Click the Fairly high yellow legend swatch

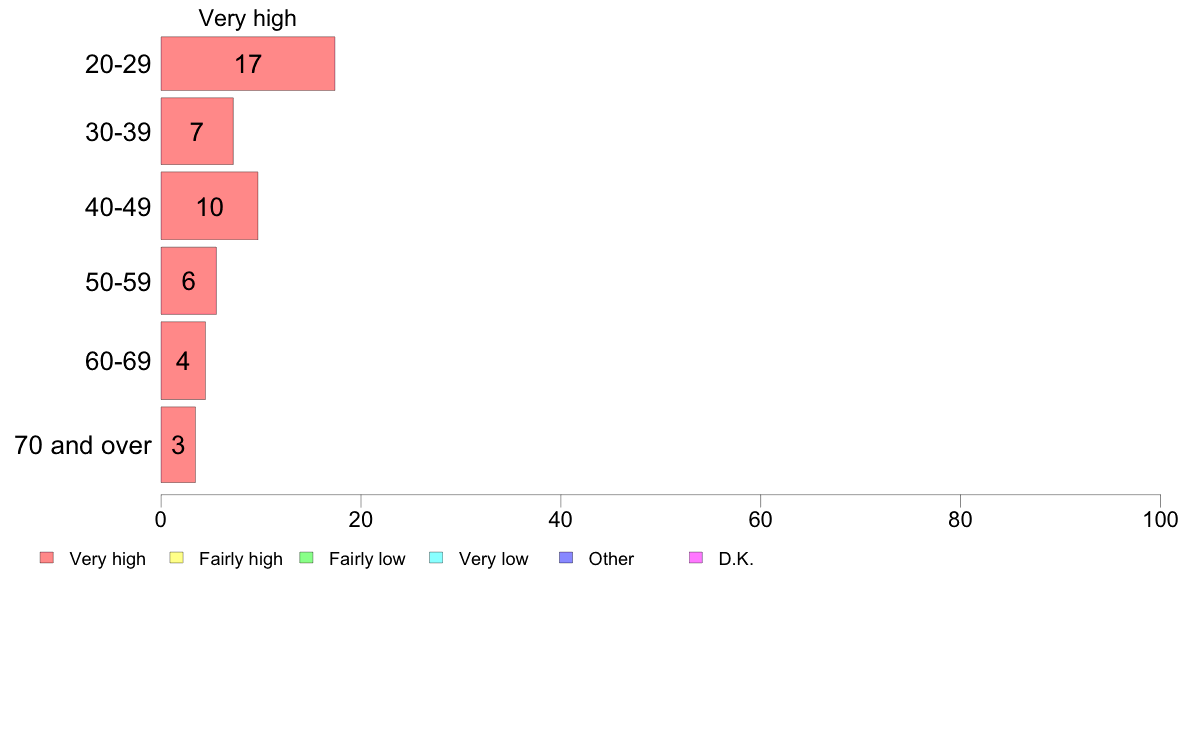177,558
